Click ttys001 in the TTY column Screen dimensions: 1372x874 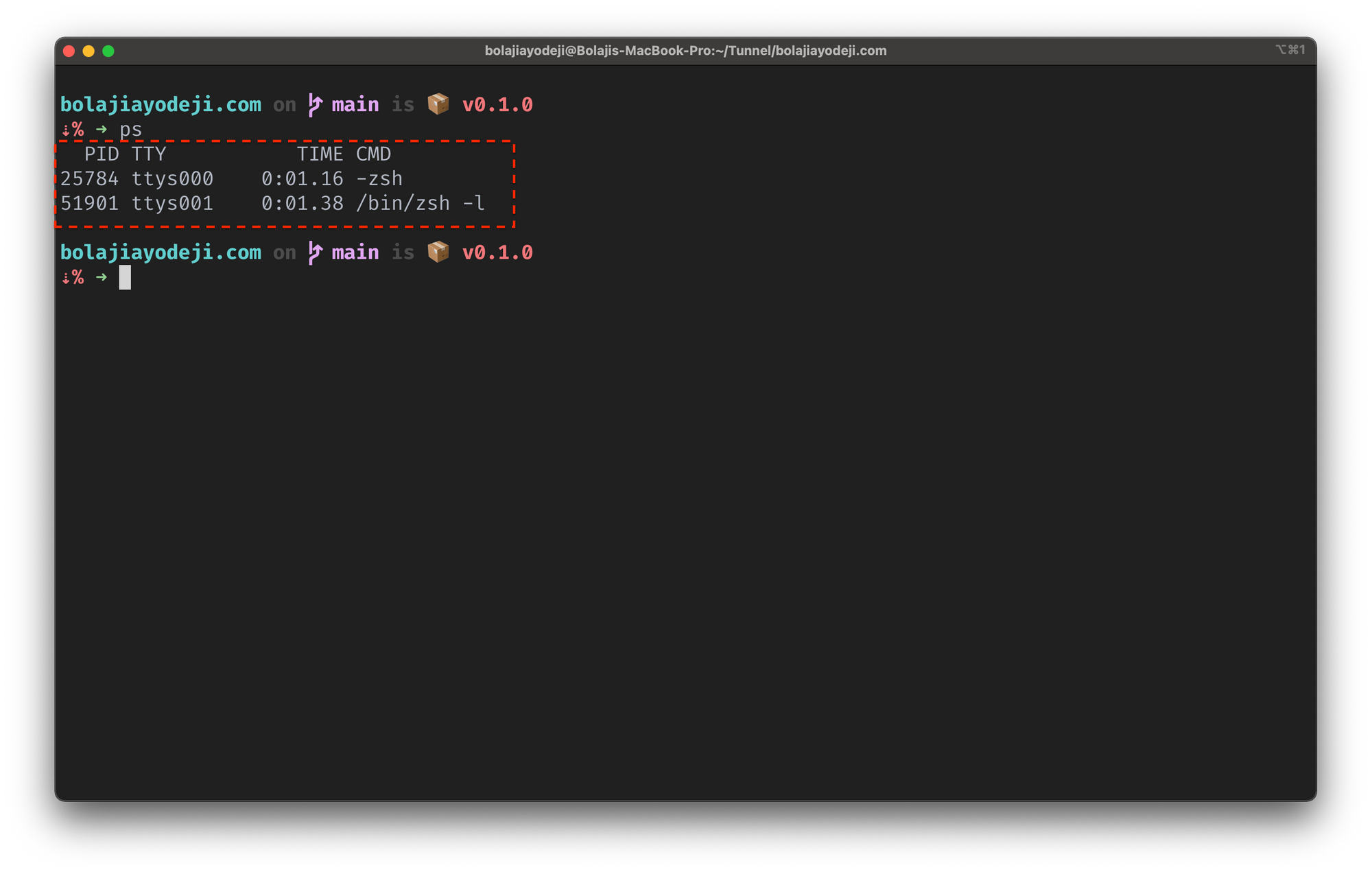click(172, 203)
